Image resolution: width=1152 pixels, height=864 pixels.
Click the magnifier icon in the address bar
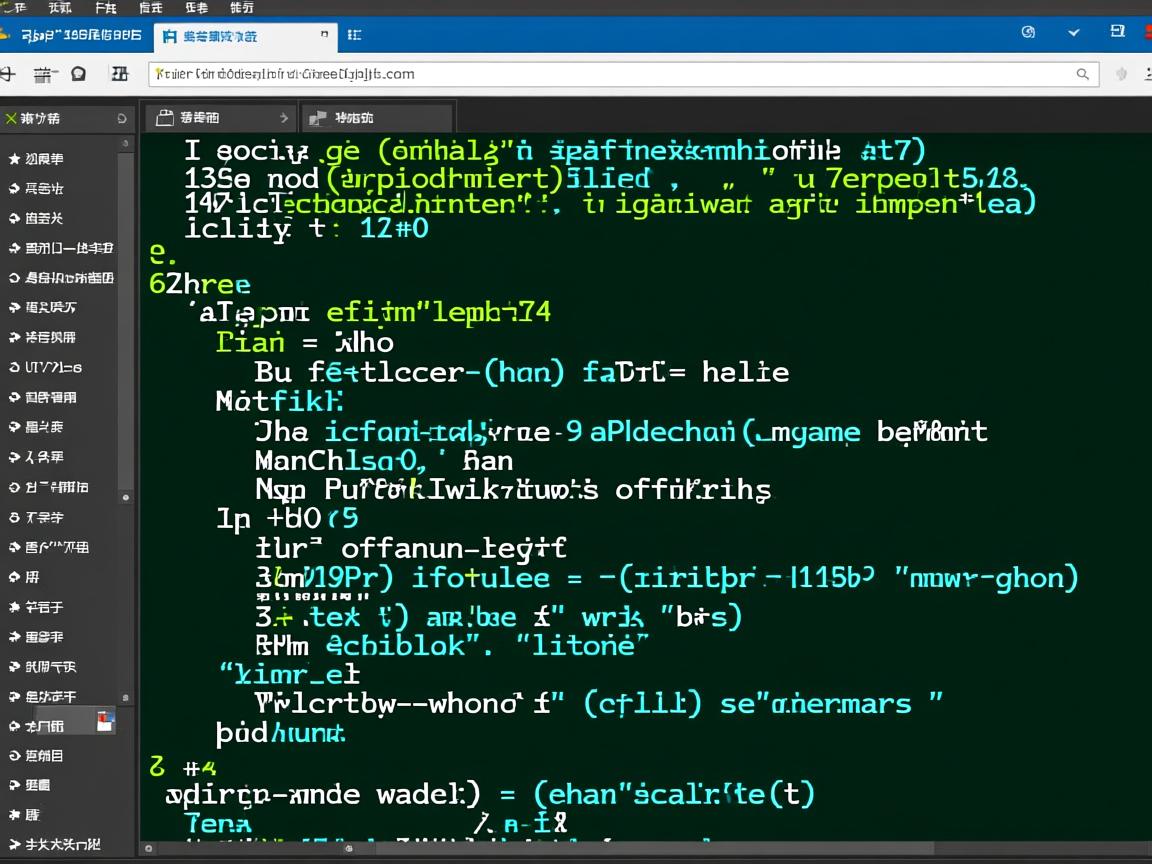(1082, 74)
